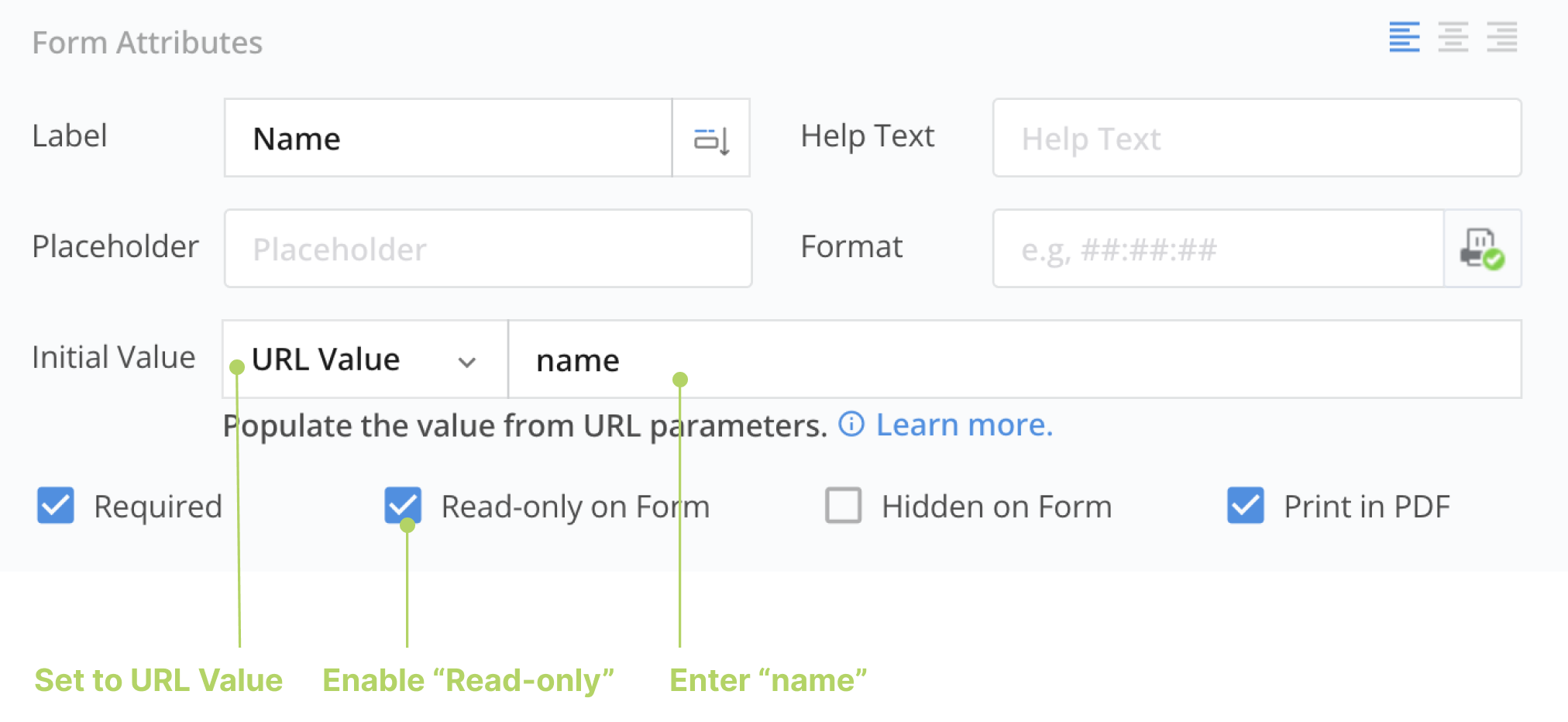The width and height of the screenshot is (1568, 722).
Task: Uncheck the Required checkbox
Action: click(56, 506)
